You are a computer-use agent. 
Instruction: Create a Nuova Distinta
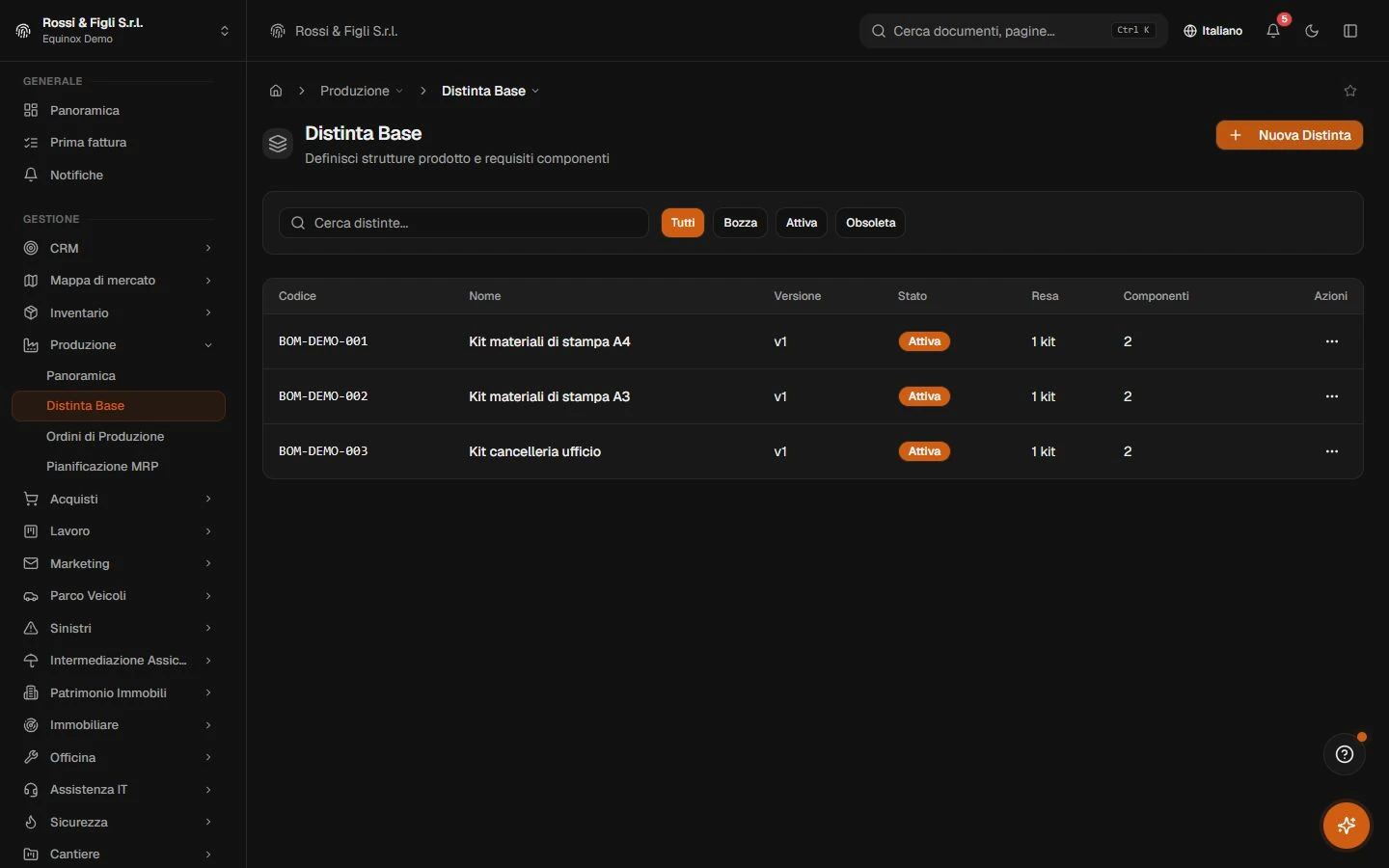(1290, 135)
